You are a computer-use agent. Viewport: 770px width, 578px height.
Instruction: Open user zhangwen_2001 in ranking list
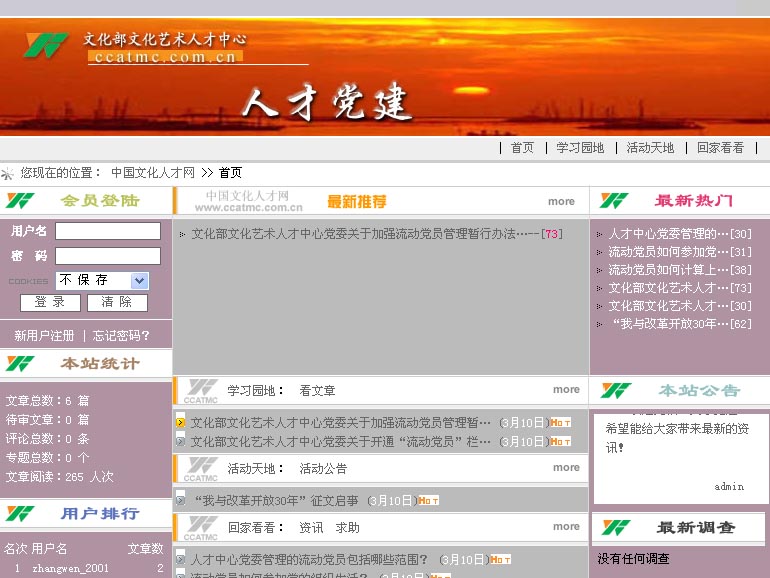point(70,569)
